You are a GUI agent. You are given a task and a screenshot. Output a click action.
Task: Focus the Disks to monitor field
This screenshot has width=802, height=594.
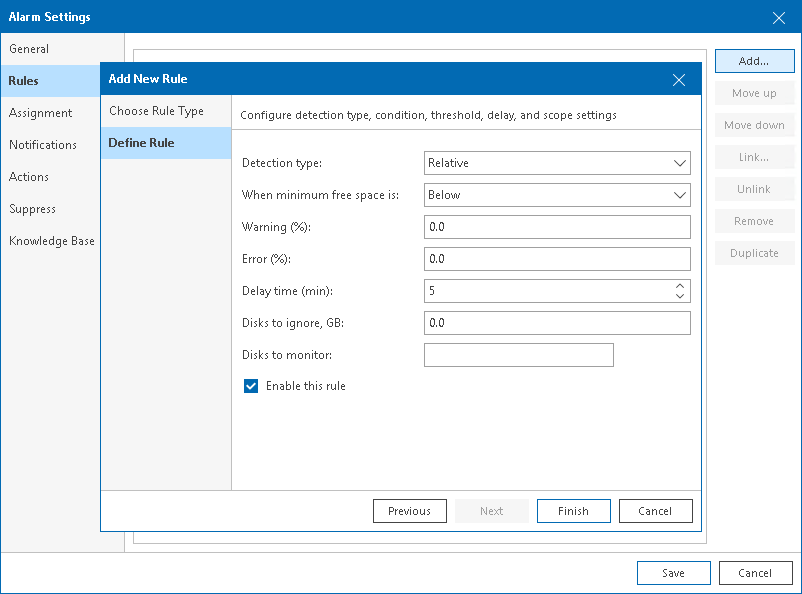tap(518, 355)
